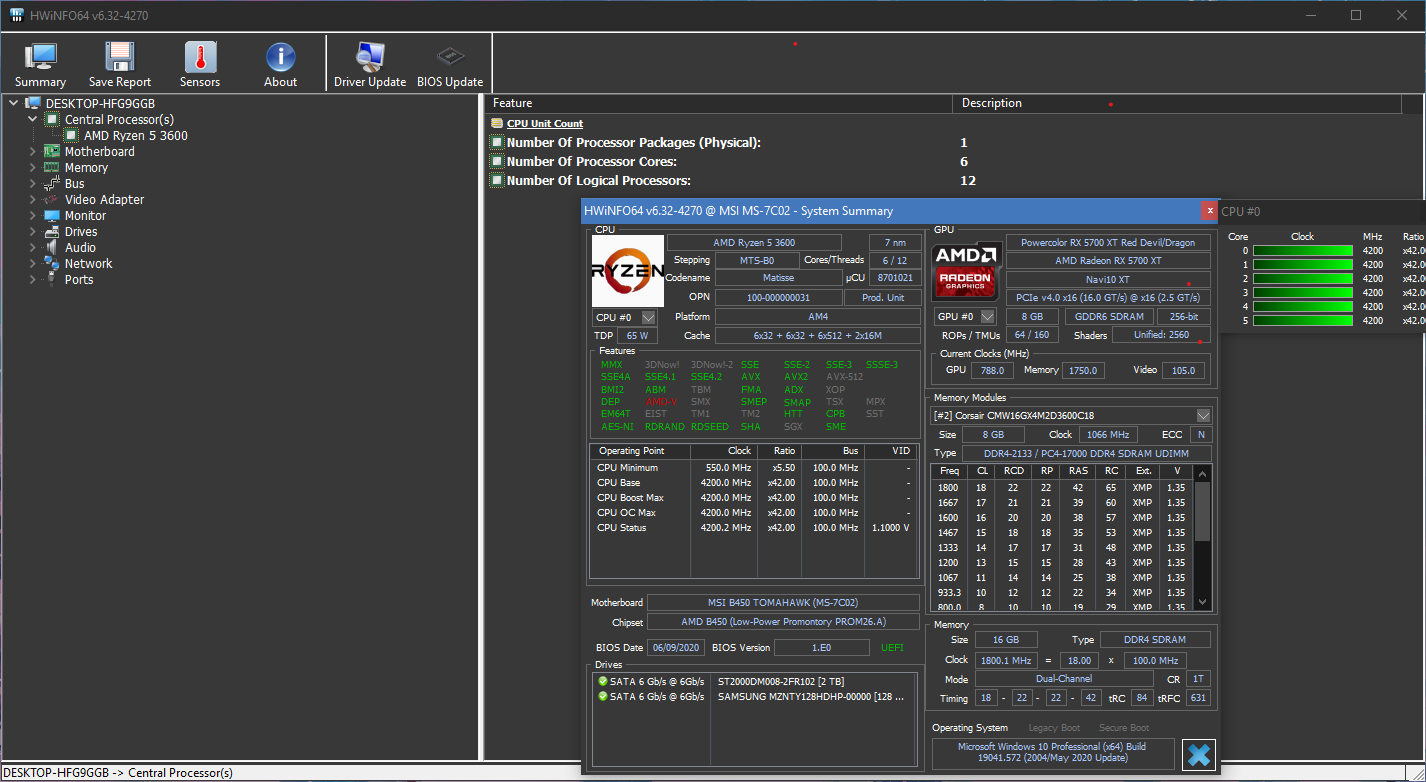
Task: Click the status bar path text
Action: coord(118,772)
